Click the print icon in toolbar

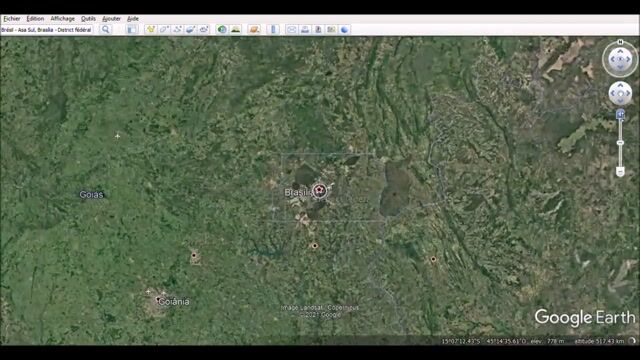[x=305, y=29]
